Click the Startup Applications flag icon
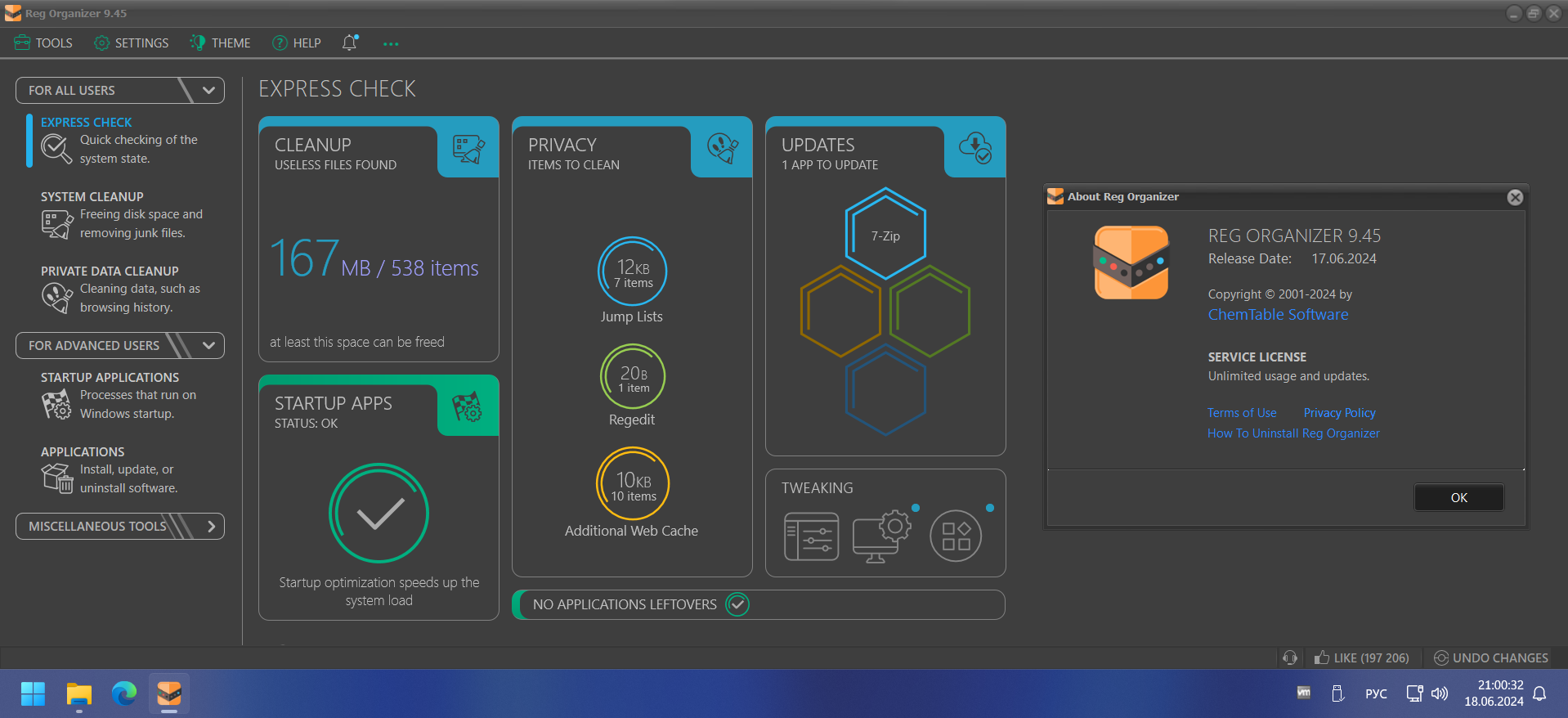 point(56,404)
